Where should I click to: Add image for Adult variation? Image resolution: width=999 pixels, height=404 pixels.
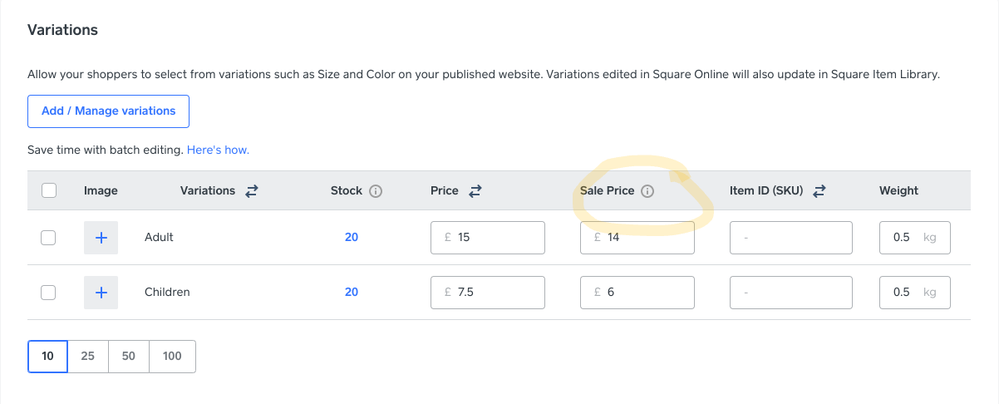[101, 238]
